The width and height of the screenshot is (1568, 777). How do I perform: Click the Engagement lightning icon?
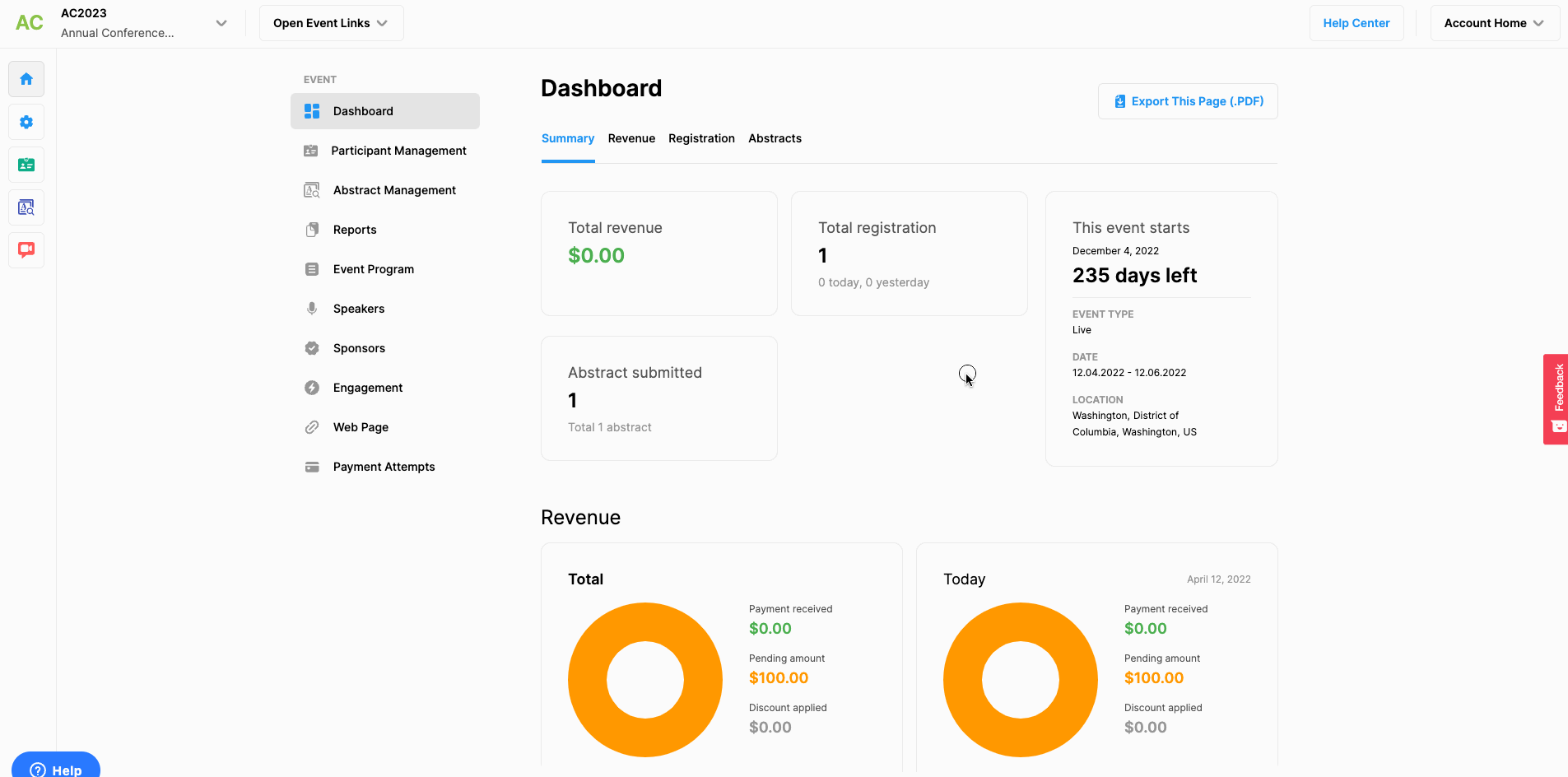click(312, 388)
